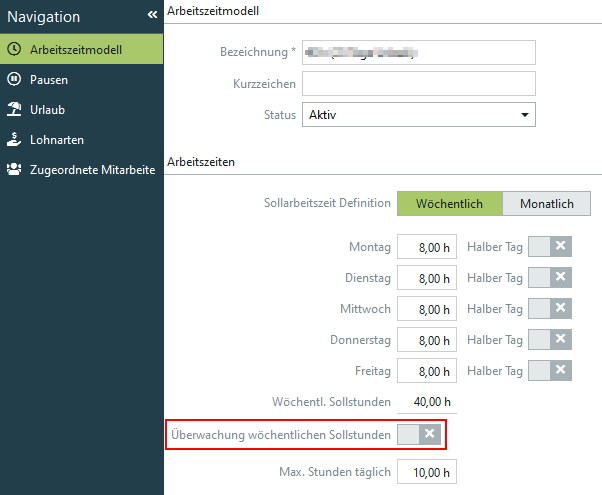Go to Lohnarten in navigation
The height and width of the screenshot is (495, 602).
coord(57,140)
